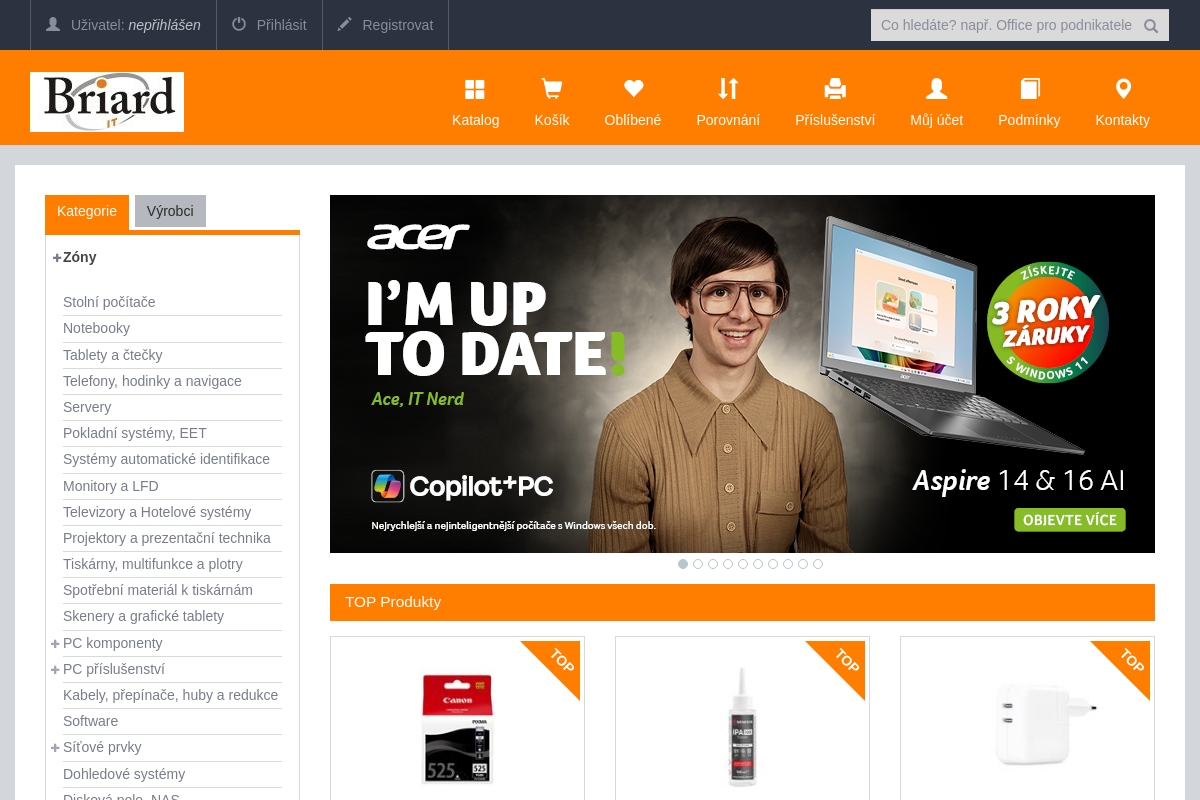Expand the Zóny category

[x=57, y=257]
